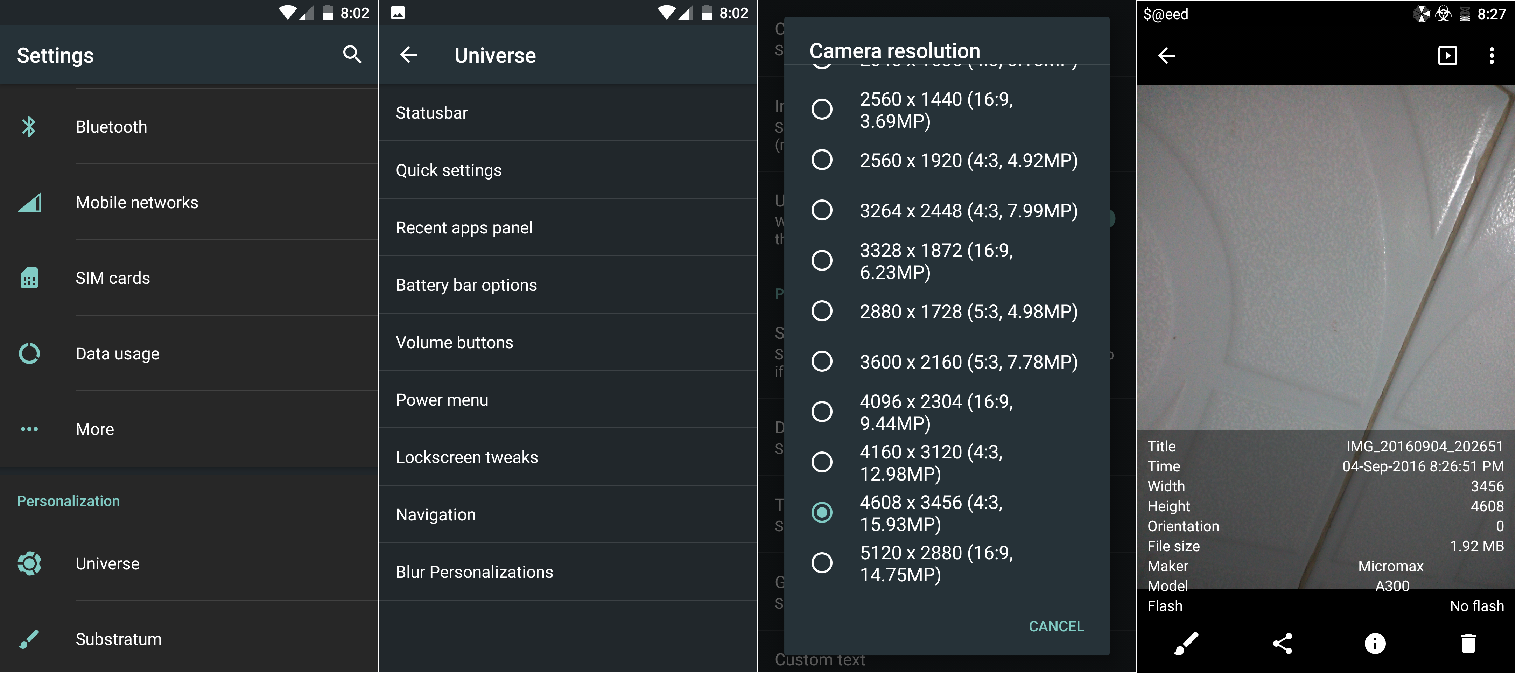The image size is (1520, 676).
Task: Pick the 5120 x 2880 camera resolution
Action: [822, 563]
